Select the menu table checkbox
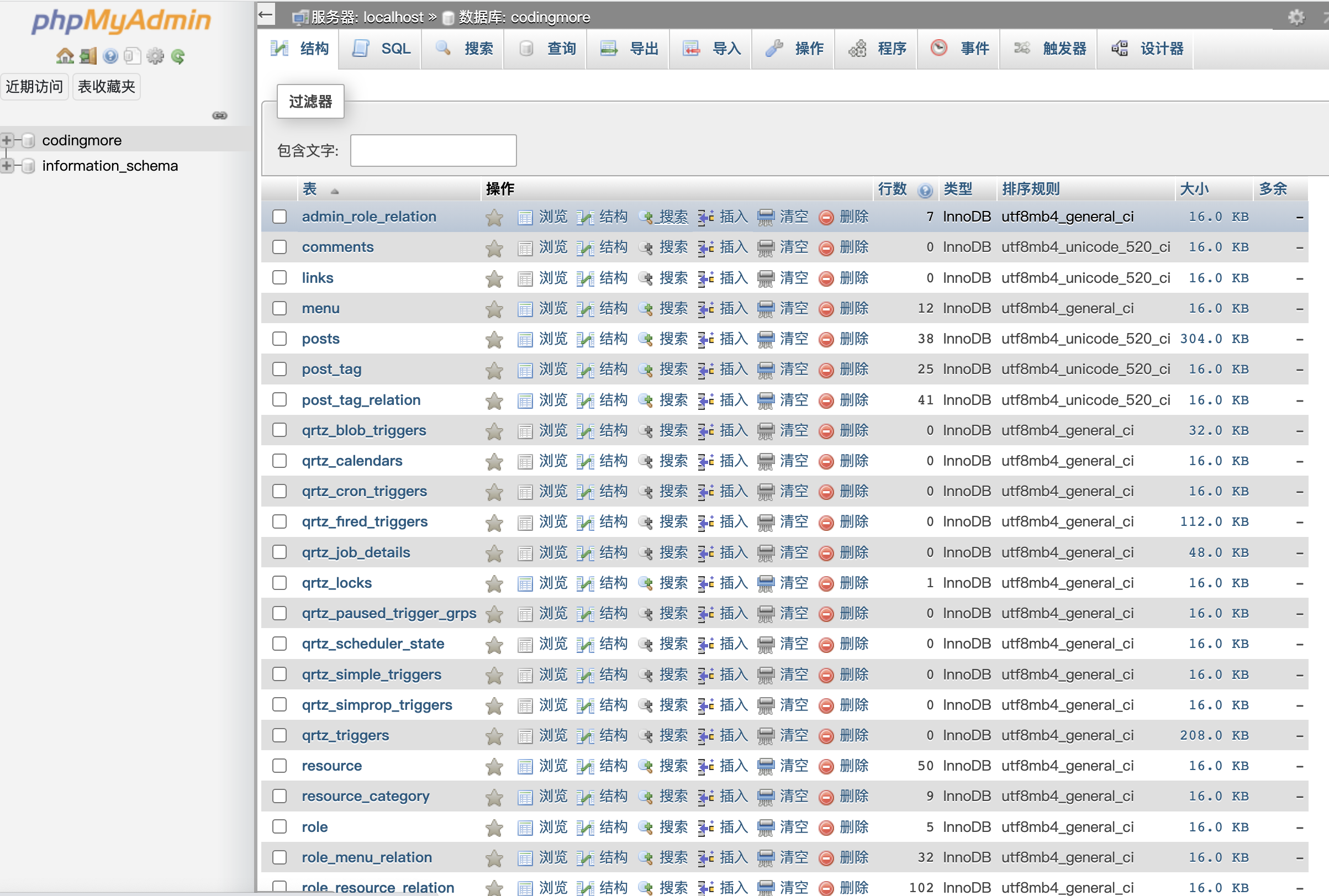This screenshot has height=896, width=1329. pos(279,309)
